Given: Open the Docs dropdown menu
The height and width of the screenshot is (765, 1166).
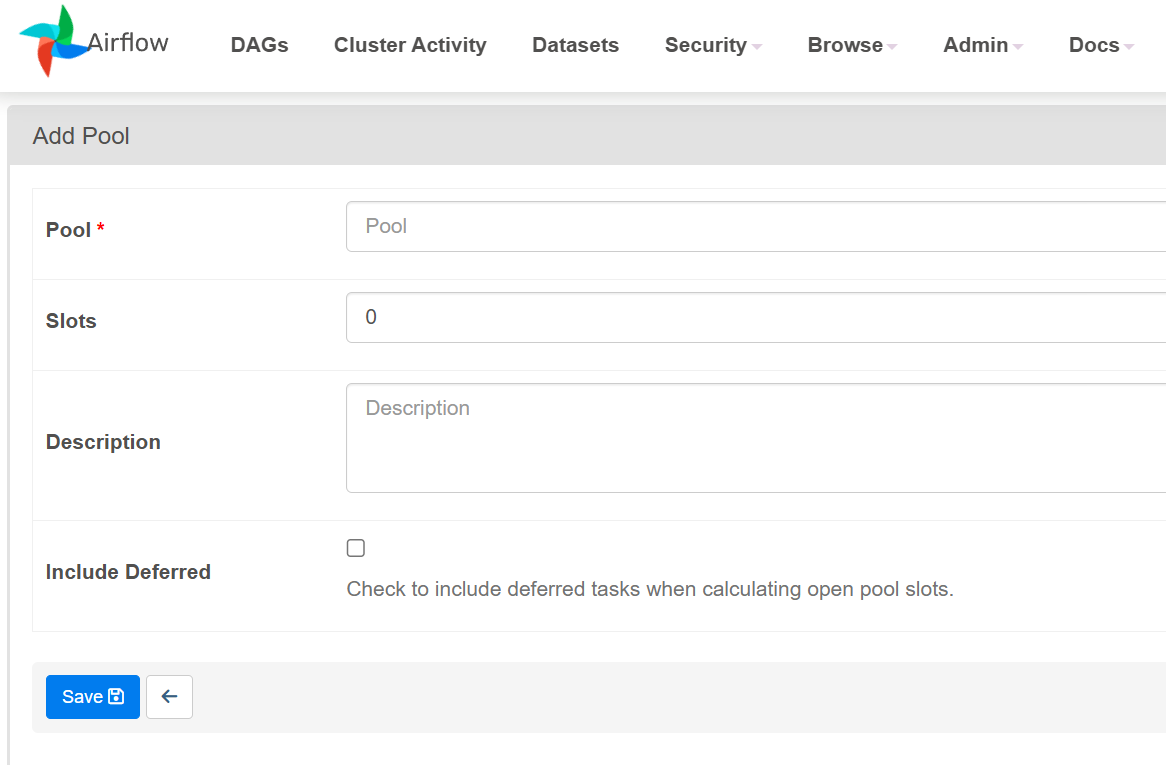Looking at the screenshot, I should point(1100,45).
